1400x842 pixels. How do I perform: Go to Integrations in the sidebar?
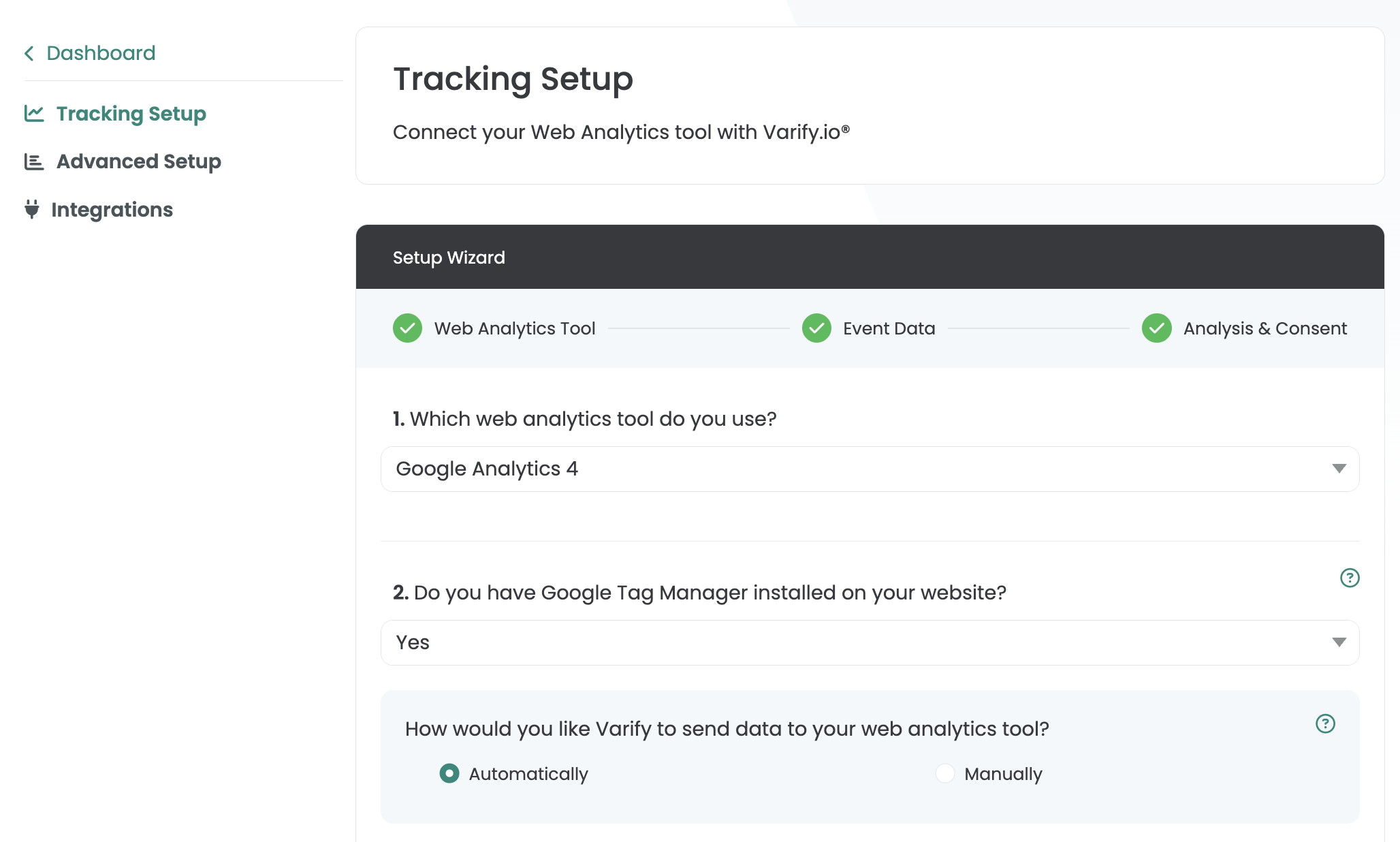click(112, 210)
